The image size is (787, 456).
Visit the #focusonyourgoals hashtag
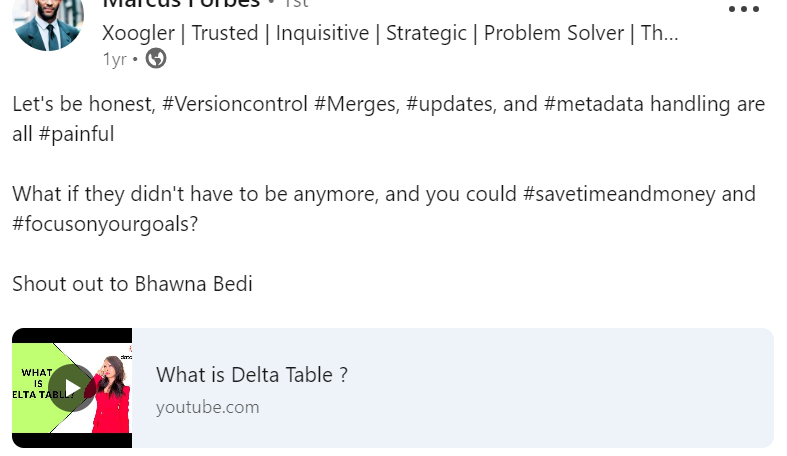pos(105,224)
